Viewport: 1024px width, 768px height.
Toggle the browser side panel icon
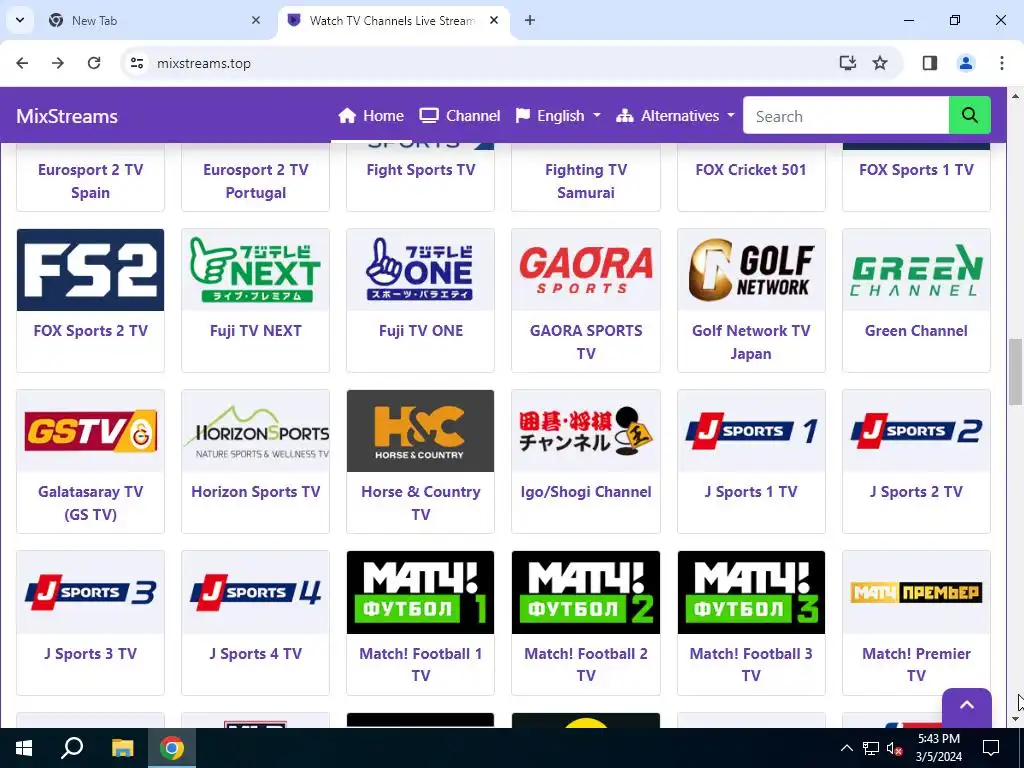pyautogui.click(x=930, y=63)
